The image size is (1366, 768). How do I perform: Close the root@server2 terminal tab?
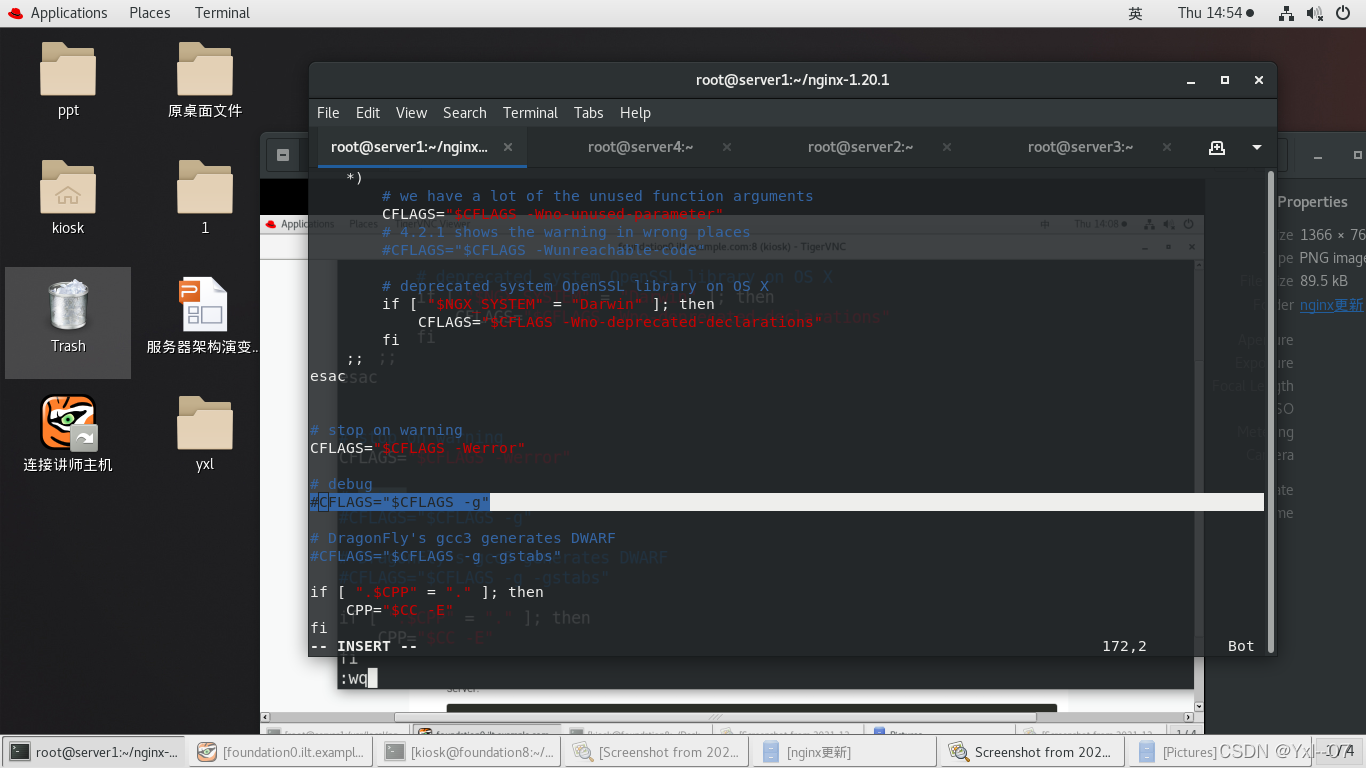(x=947, y=147)
